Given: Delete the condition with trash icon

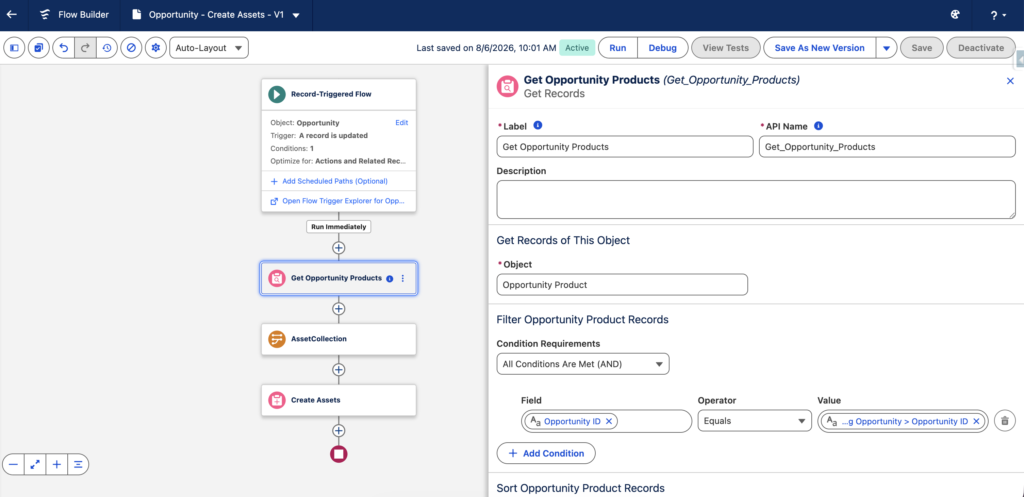Looking at the screenshot, I should tap(1005, 421).
